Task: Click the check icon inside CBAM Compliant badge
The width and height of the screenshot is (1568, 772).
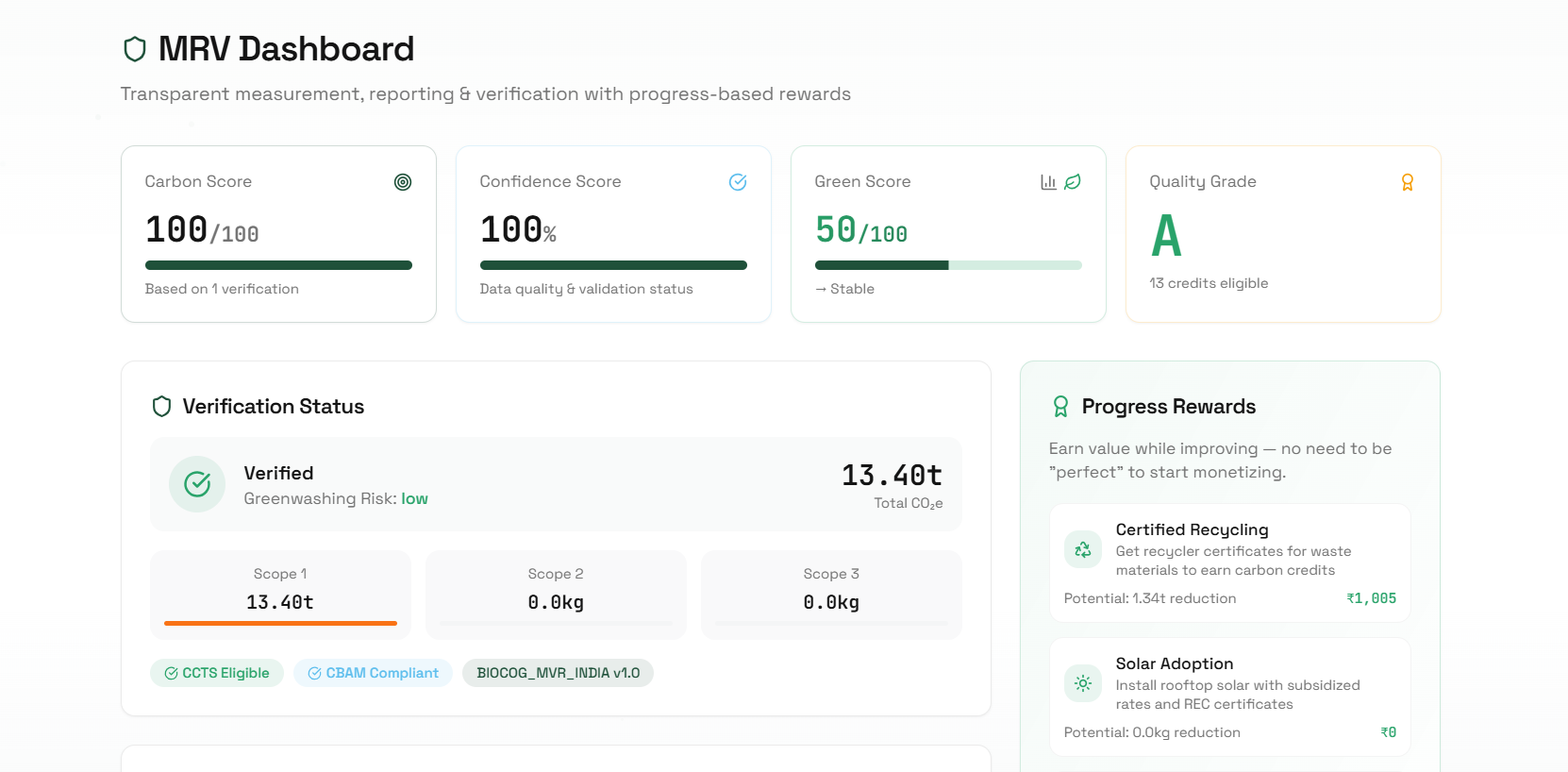Action: (x=315, y=673)
